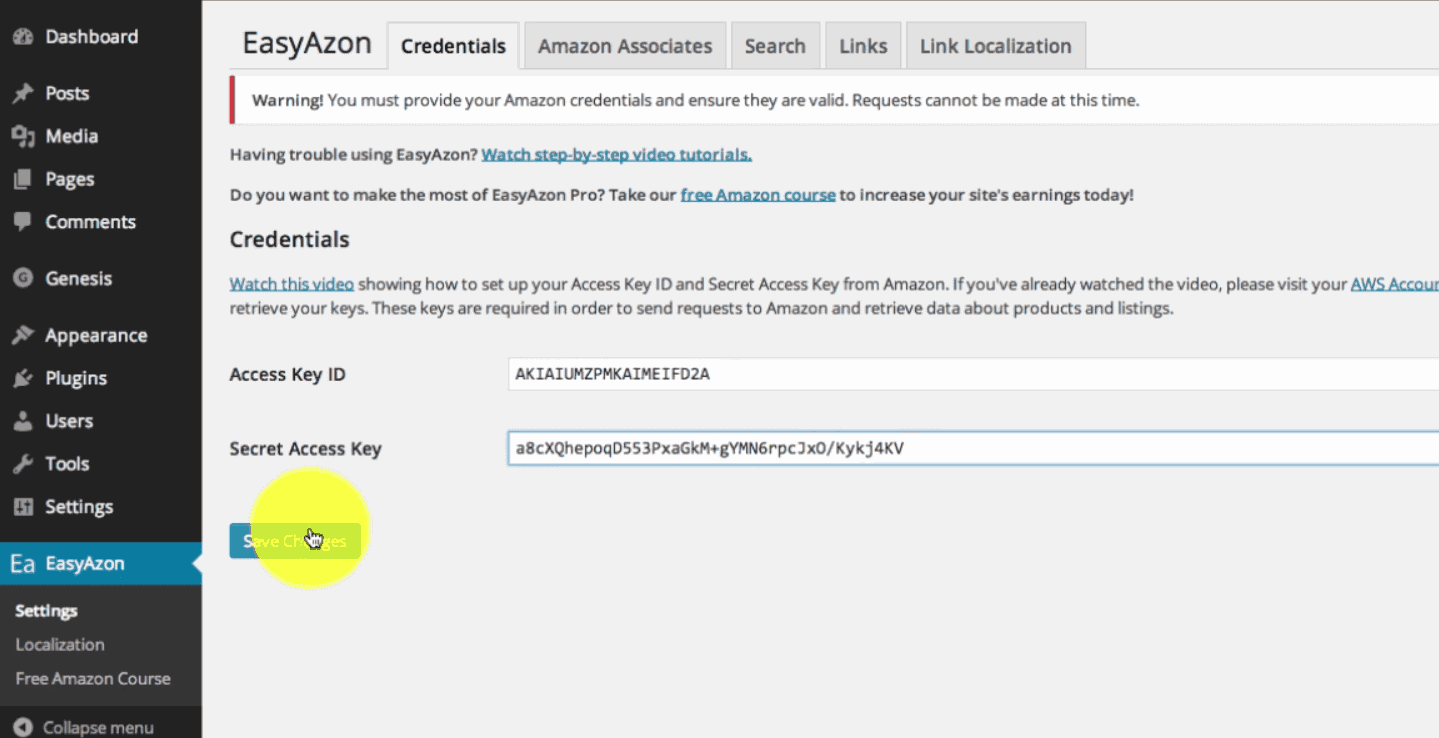Click Collapse menu label
This screenshot has height=738, width=1439.
98,728
